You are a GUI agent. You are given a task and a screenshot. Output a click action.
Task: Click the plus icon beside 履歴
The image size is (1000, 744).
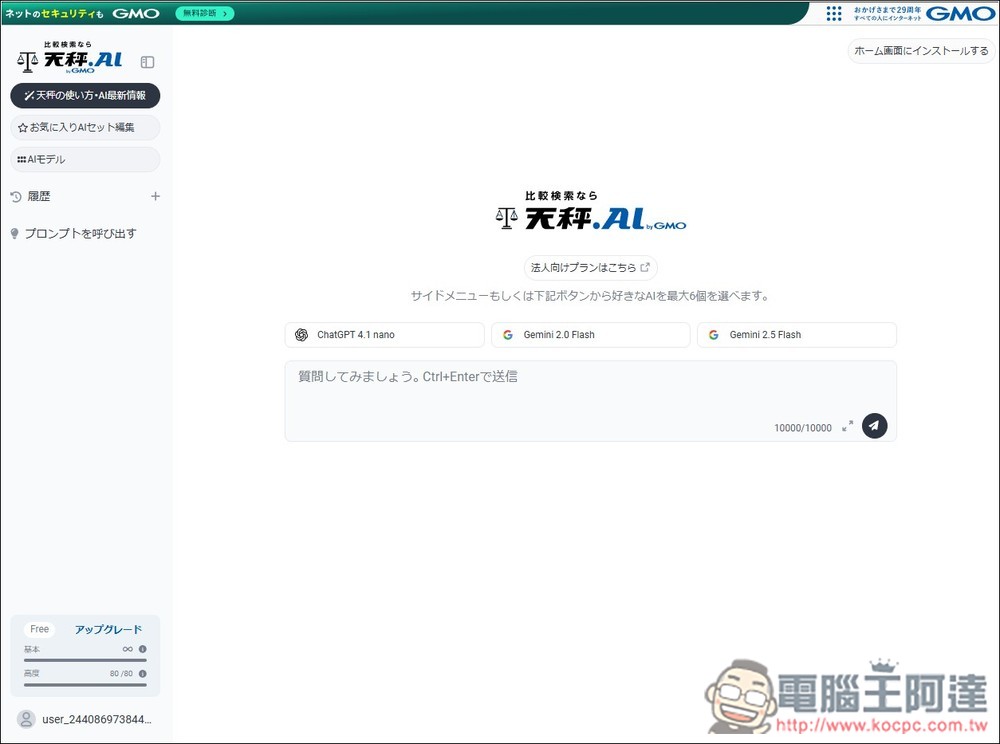(x=155, y=196)
